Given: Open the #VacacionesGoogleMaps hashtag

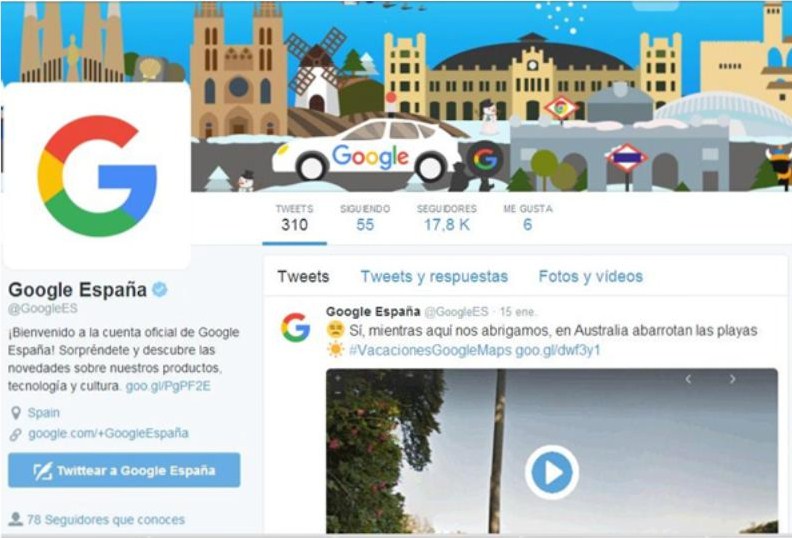Looking at the screenshot, I should [431, 350].
